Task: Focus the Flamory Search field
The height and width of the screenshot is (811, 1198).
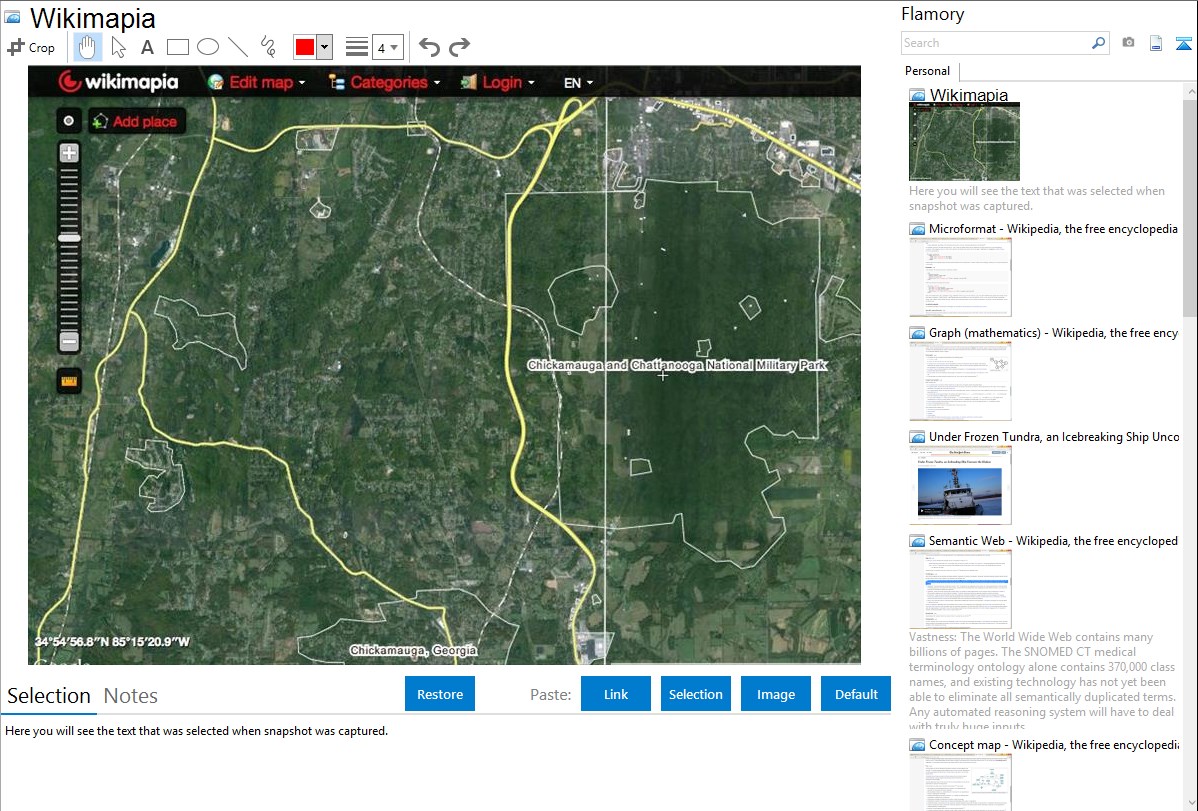Action: click(995, 43)
